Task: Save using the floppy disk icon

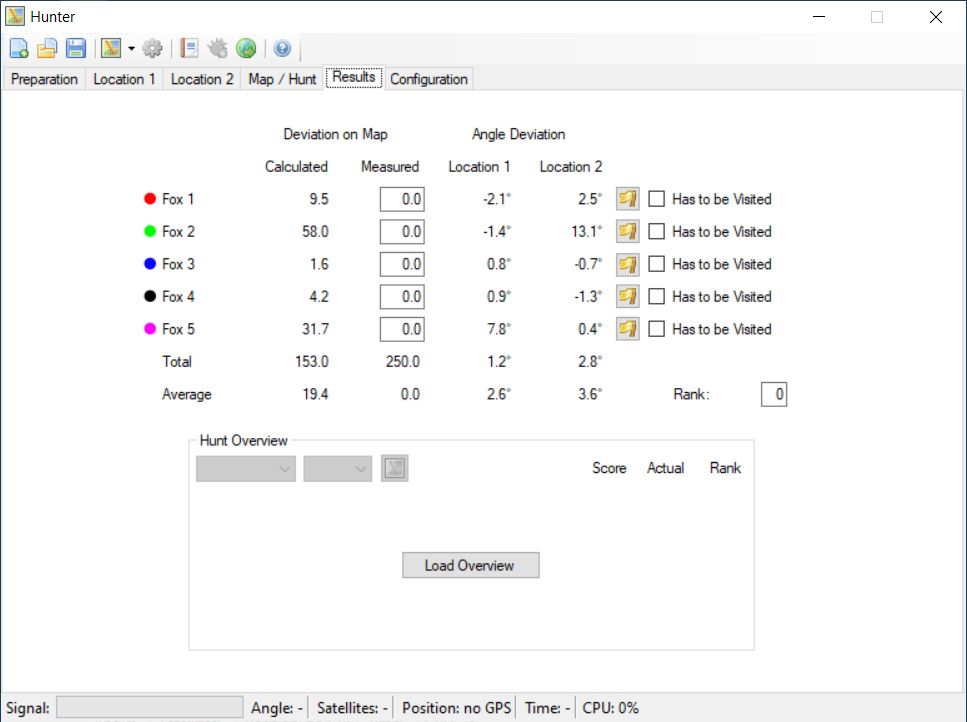Action: coord(76,48)
